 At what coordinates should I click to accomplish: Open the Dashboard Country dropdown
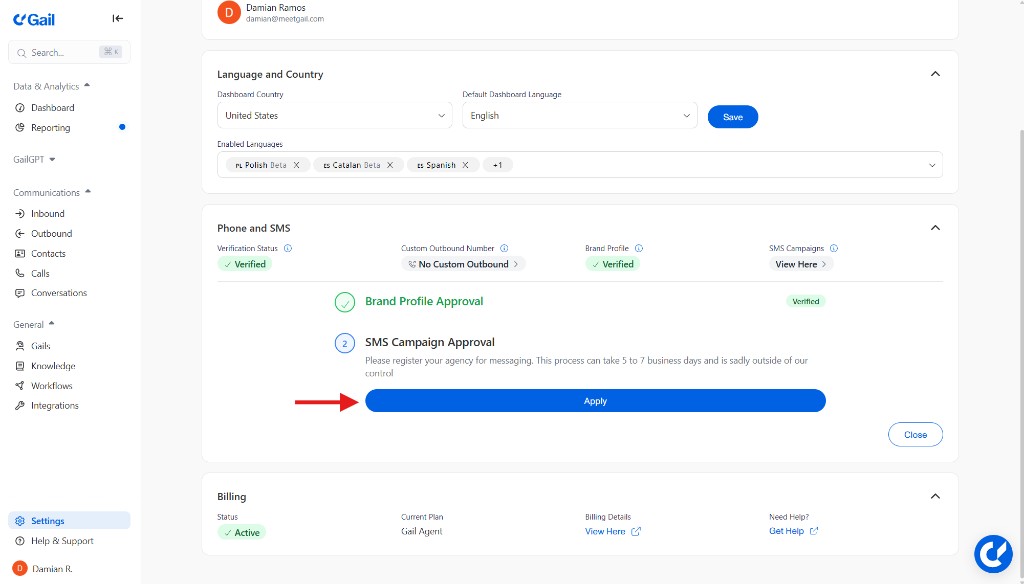(334, 116)
